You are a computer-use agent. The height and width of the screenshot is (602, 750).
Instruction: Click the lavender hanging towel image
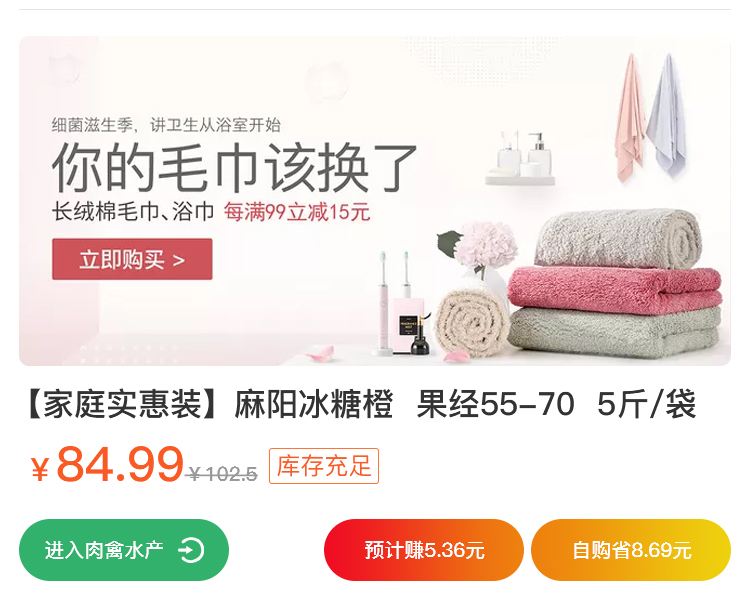click(x=667, y=115)
